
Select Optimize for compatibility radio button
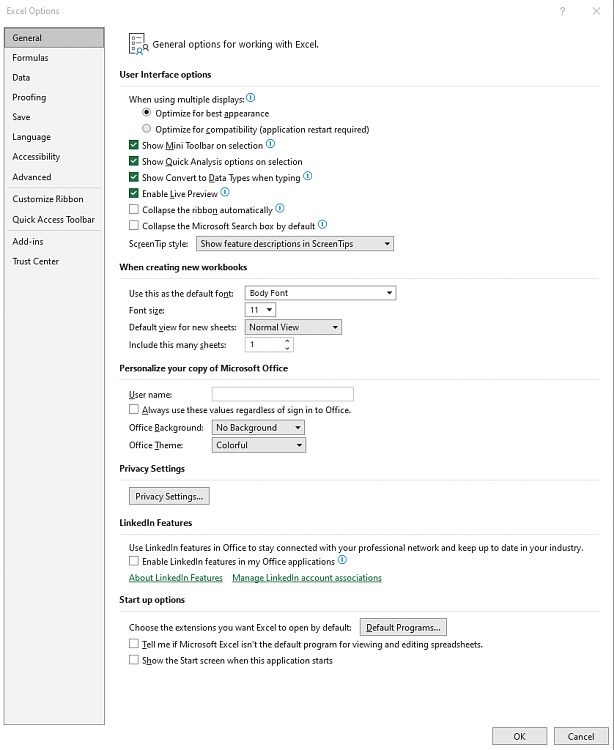[147, 129]
